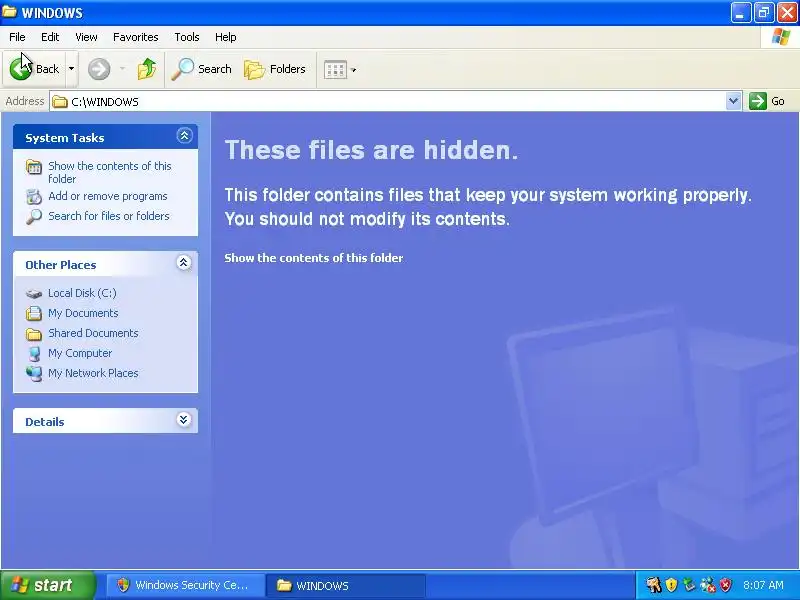Screen dimensions: 800x600
Task: Click the magnifier icon beside Search for files
Action: (34, 216)
